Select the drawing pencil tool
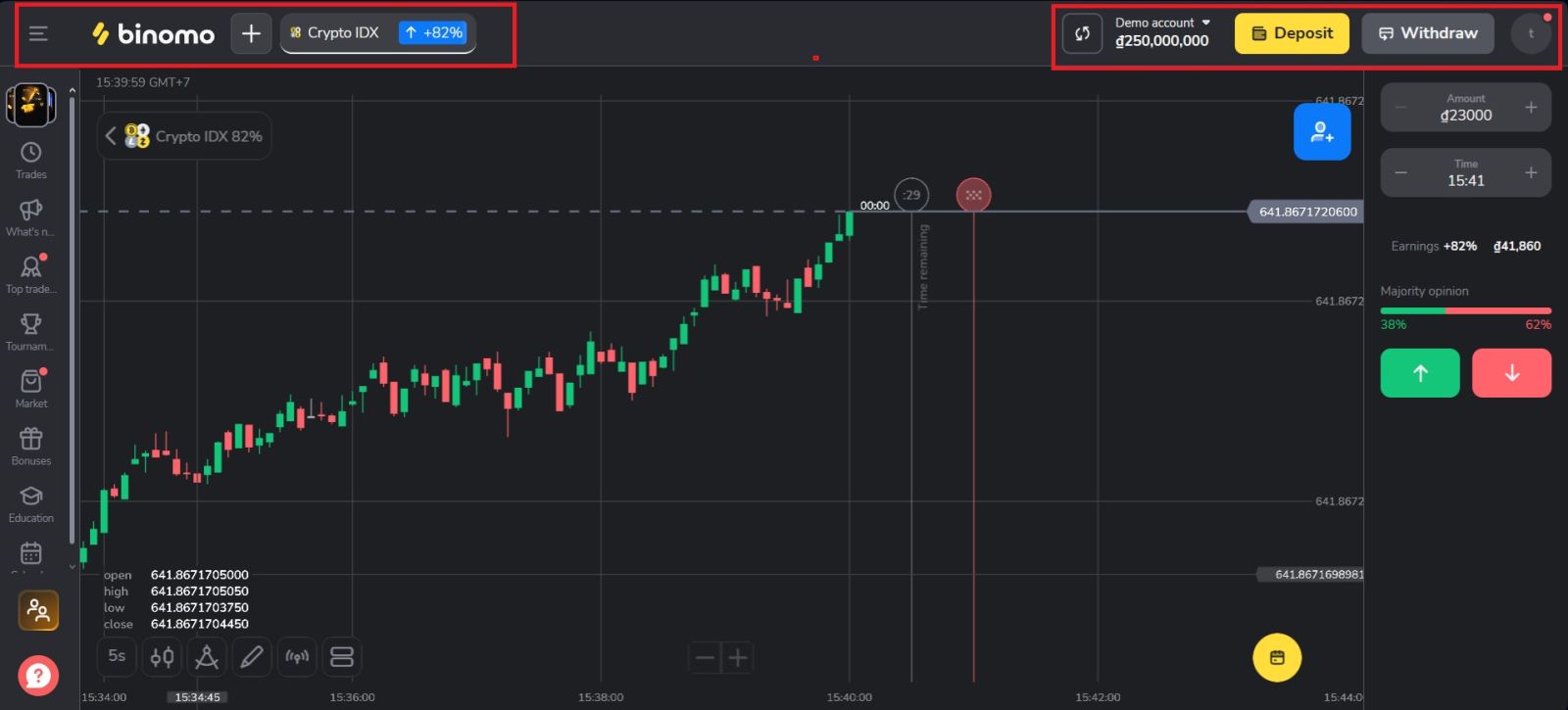 point(251,657)
